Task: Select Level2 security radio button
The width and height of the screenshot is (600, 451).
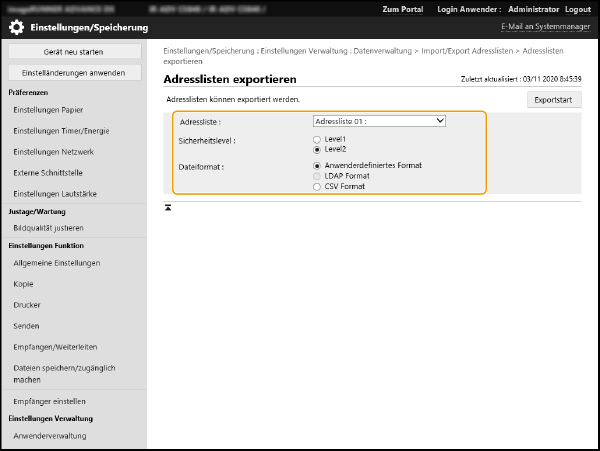Action: (318, 148)
